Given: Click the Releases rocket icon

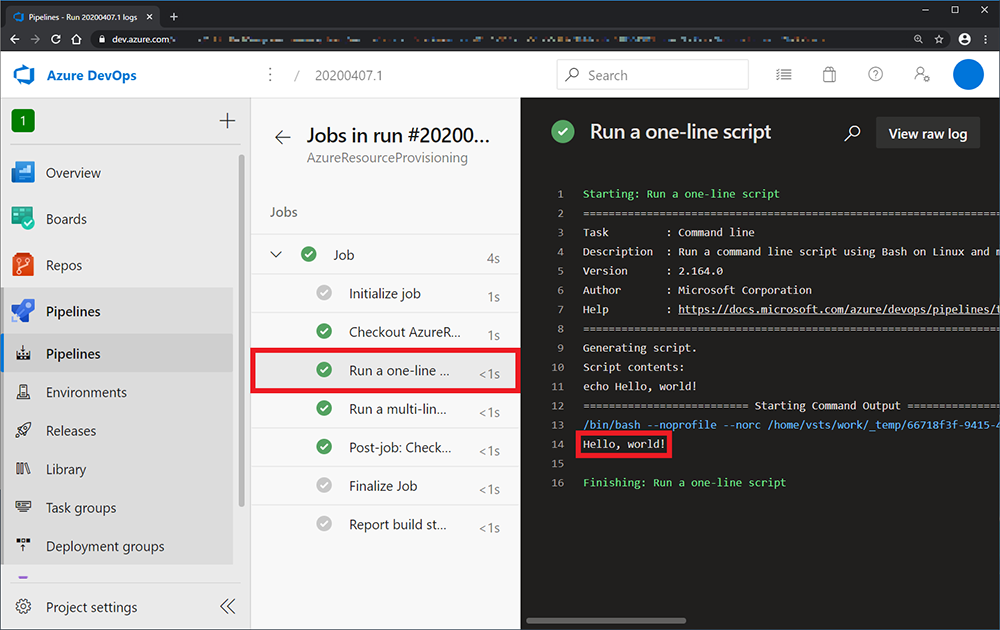Looking at the screenshot, I should 24,430.
